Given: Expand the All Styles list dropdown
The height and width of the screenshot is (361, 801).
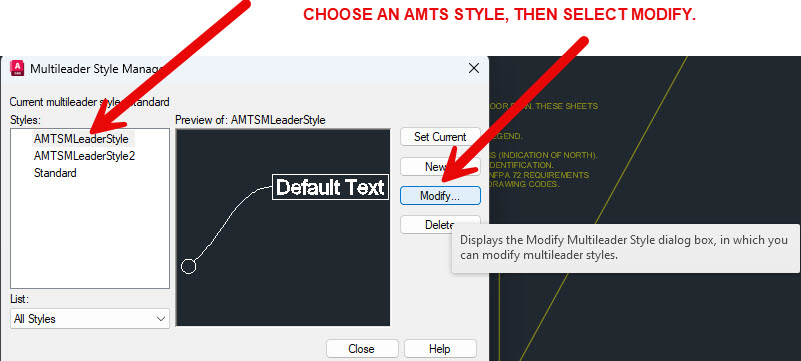Looking at the screenshot, I should point(90,319).
